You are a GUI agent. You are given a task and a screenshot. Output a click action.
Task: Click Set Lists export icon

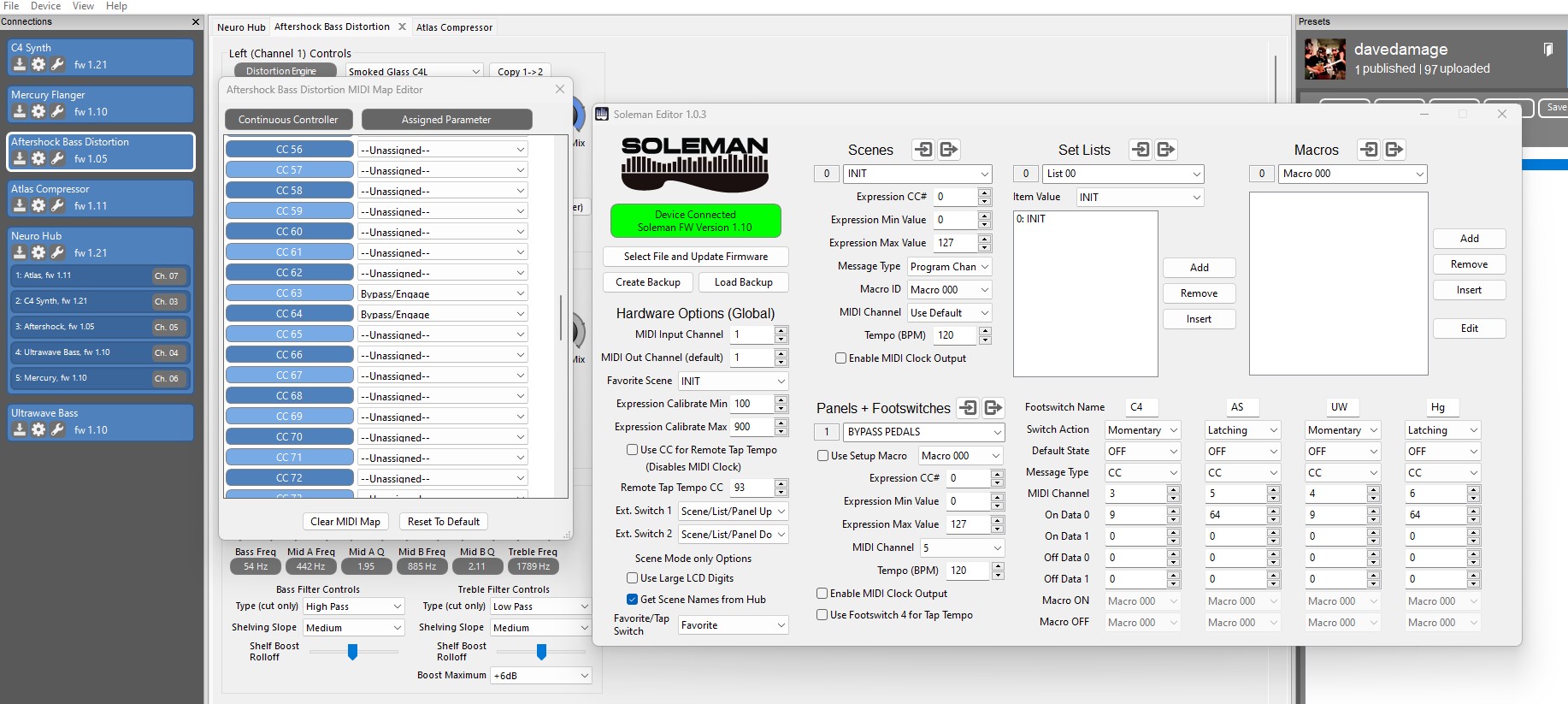pos(1166,150)
